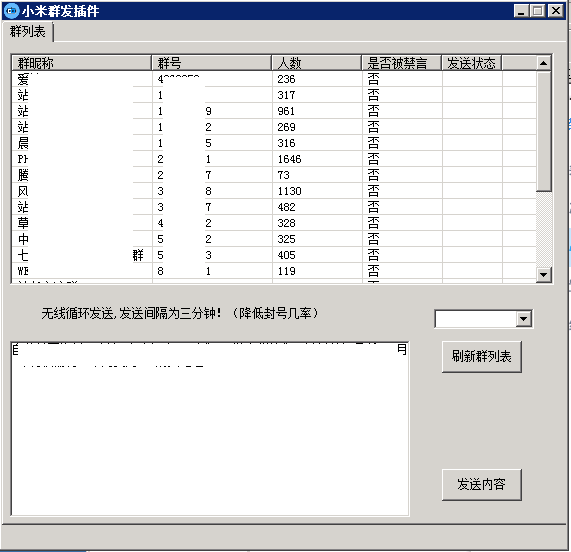Select the row with 269 members
The image size is (571, 552).
click(274, 127)
